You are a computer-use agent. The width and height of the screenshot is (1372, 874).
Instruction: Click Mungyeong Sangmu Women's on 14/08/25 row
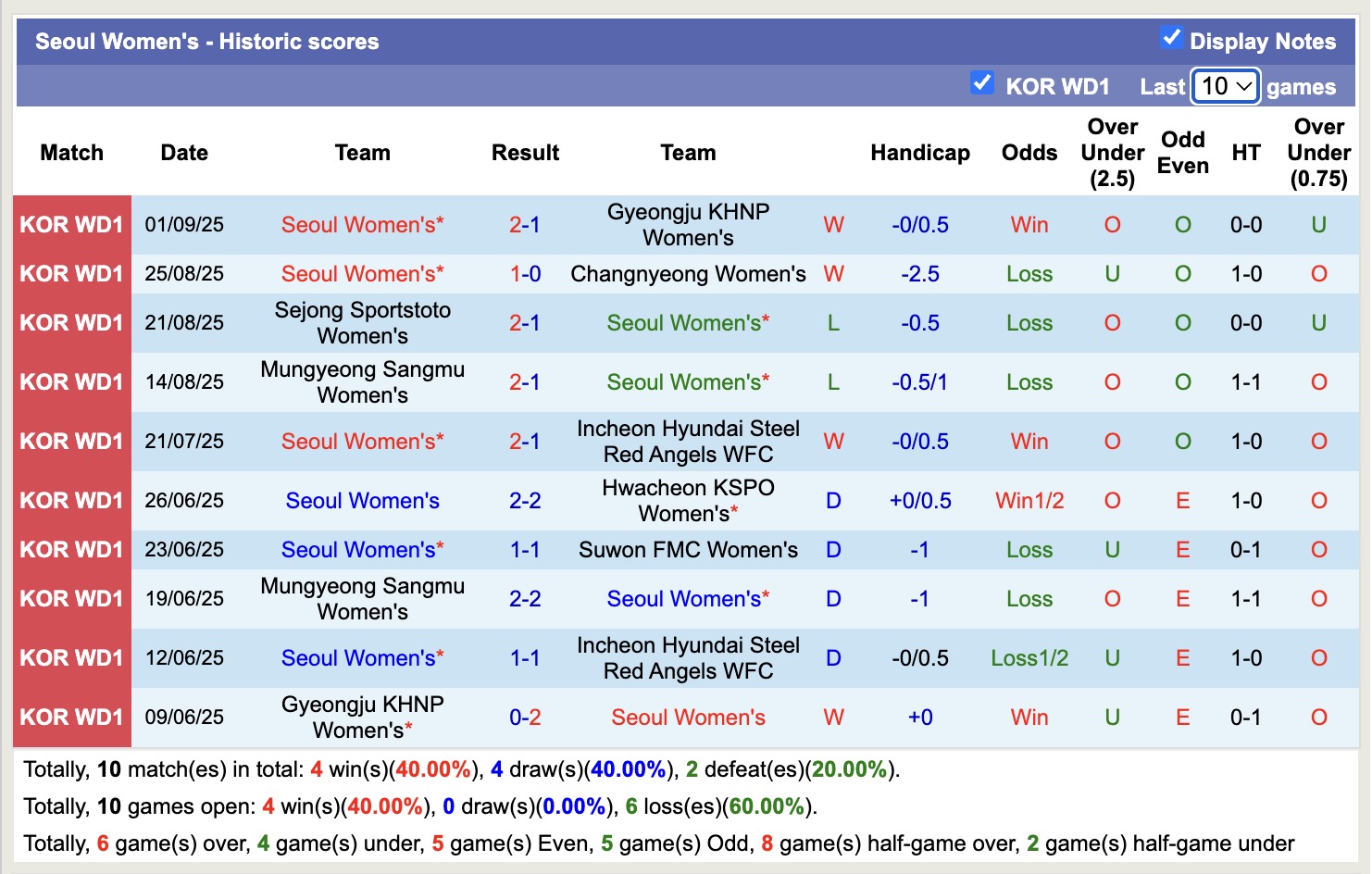click(362, 381)
